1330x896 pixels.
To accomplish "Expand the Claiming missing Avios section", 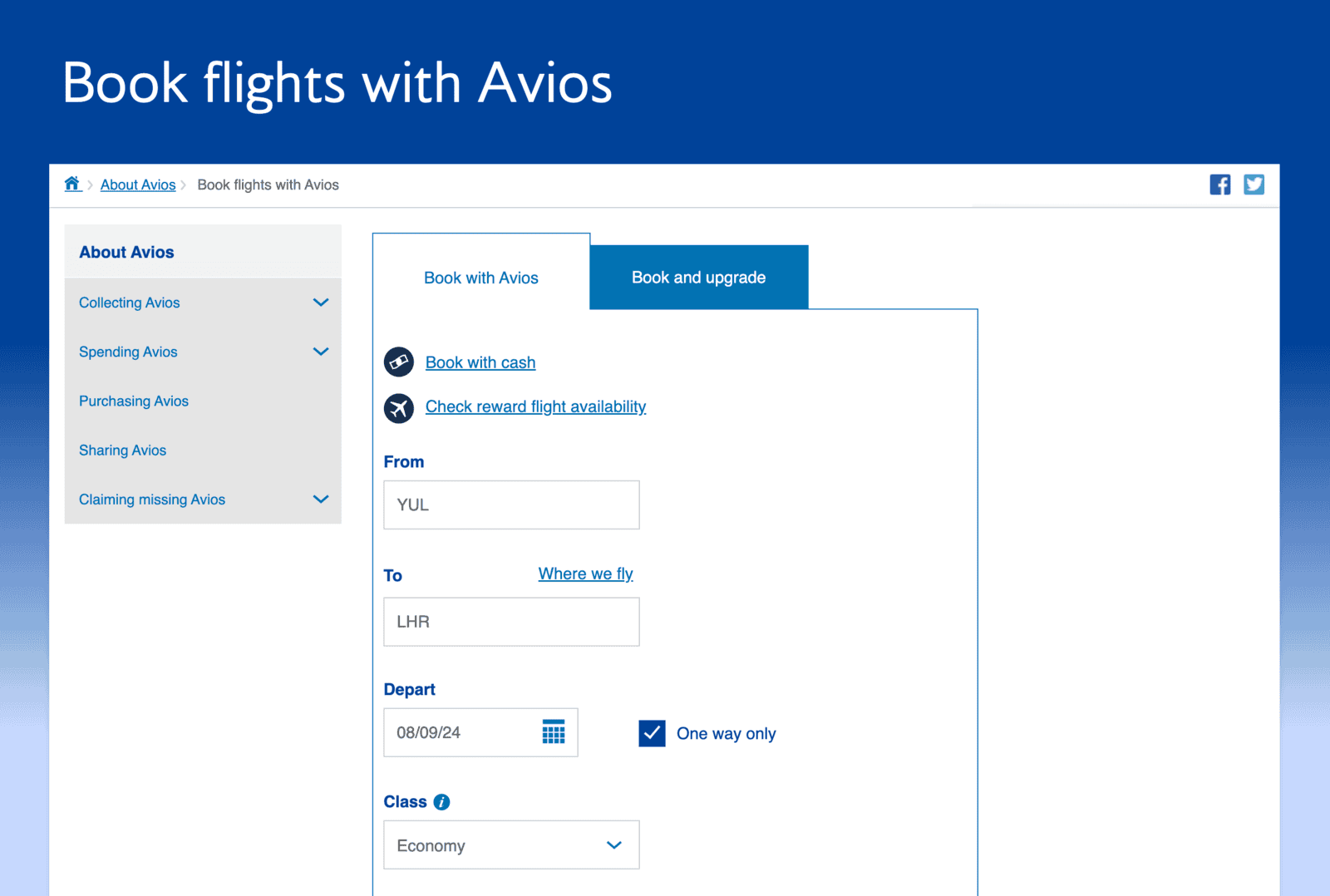I will pos(321,500).
